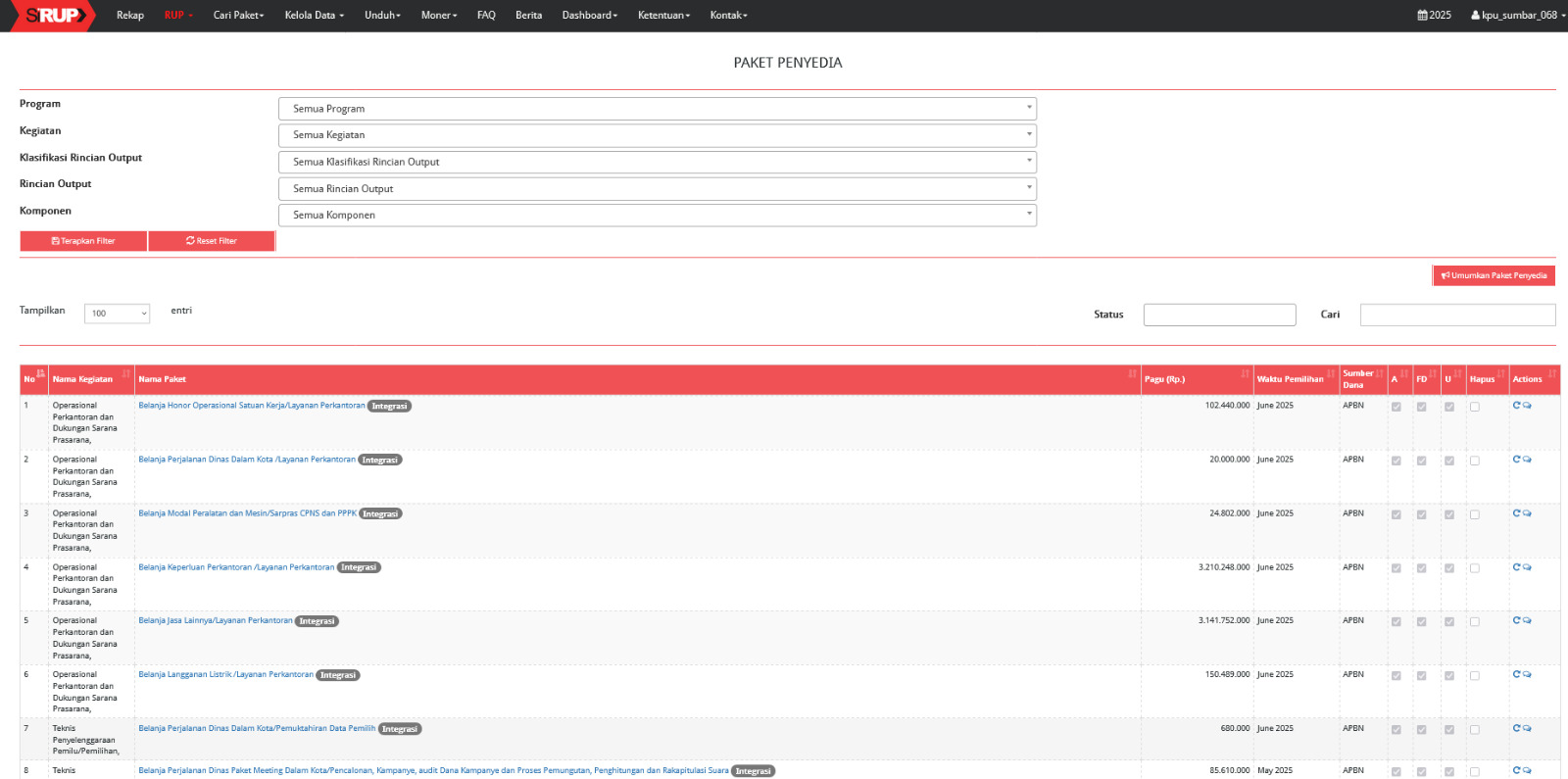Click the comments icon in row 1 Actions
The width and height of the screenshot is (1568, 779).
[1527, 405]
